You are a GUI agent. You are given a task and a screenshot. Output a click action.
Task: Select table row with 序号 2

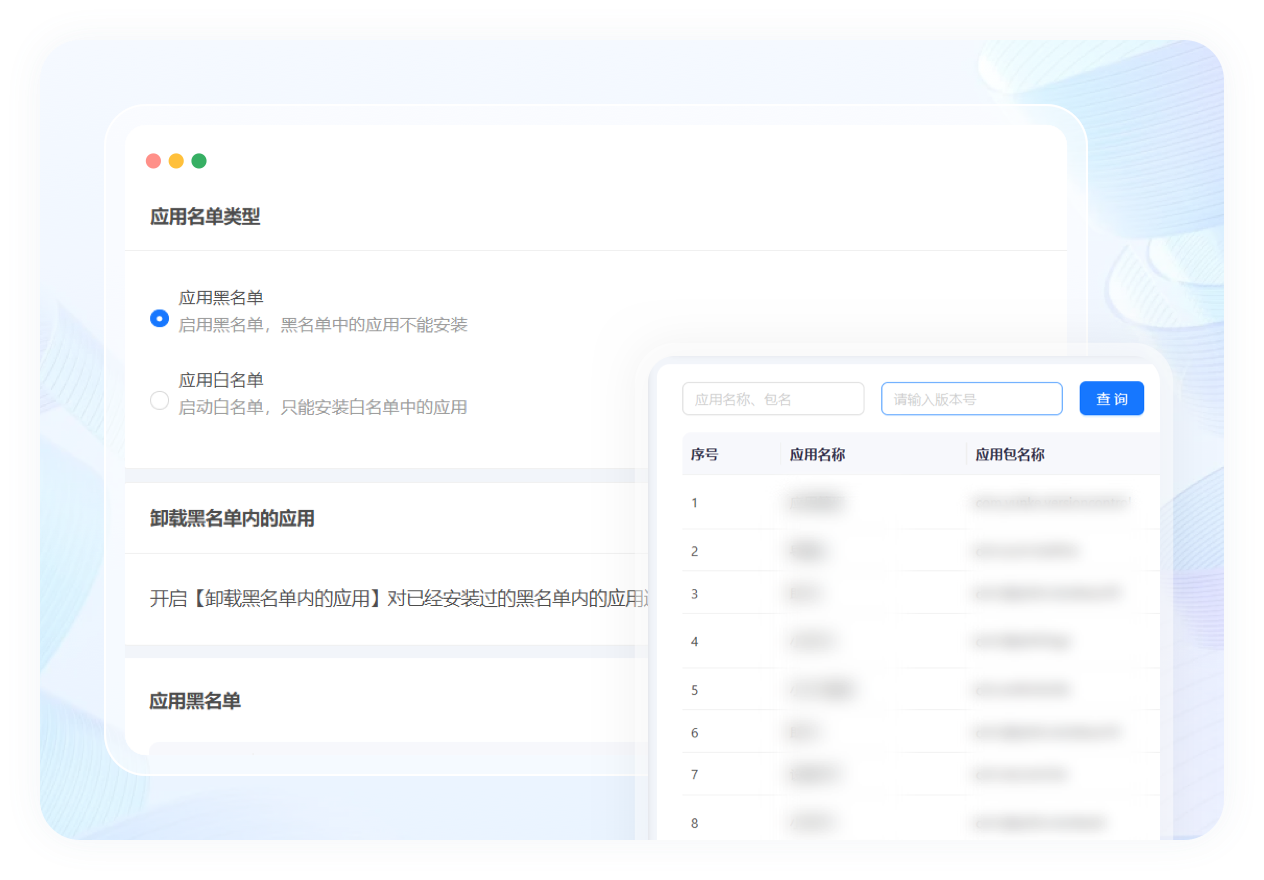[920, 551]
